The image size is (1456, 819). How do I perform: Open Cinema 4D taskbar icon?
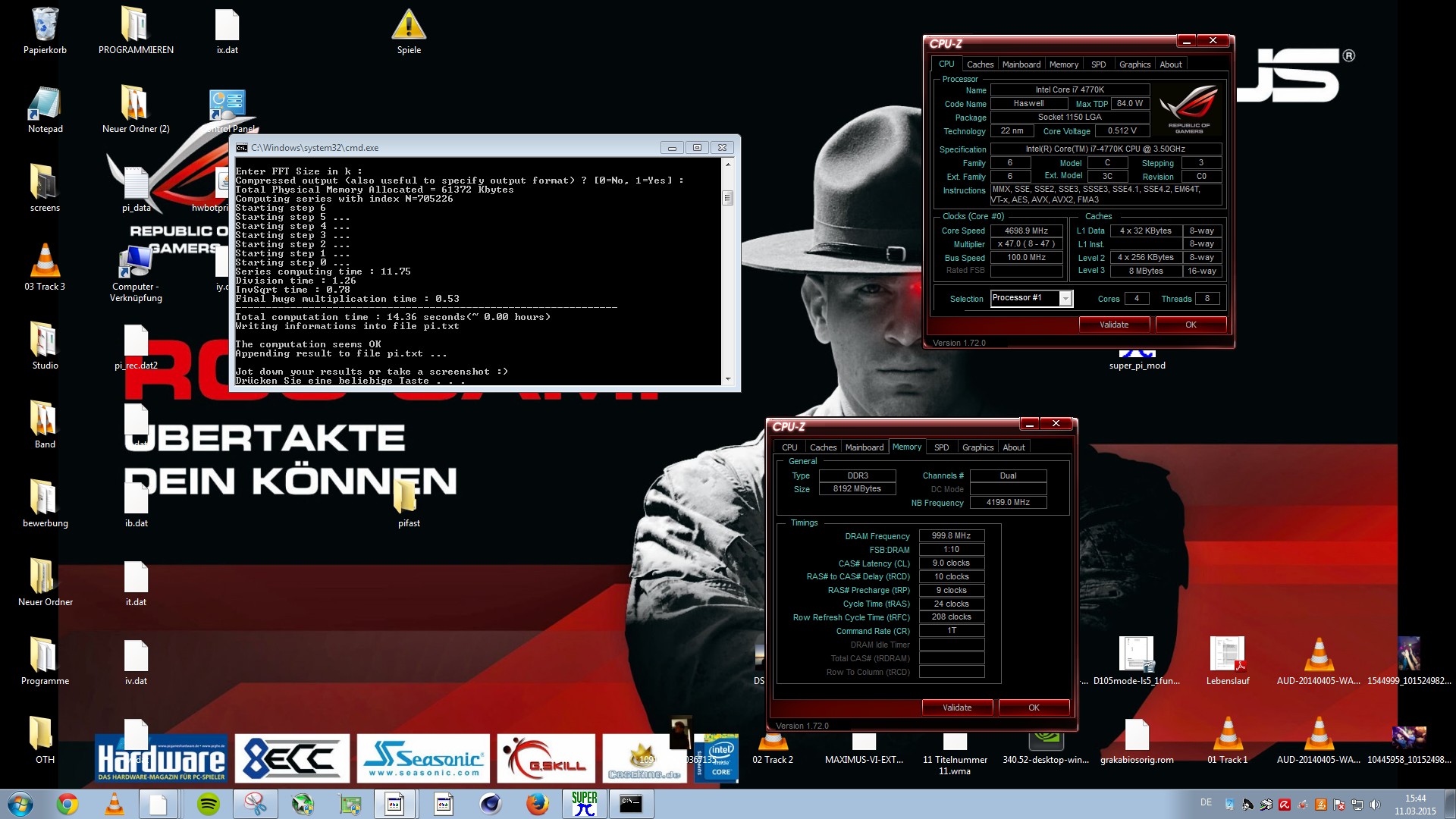(491, 804)
